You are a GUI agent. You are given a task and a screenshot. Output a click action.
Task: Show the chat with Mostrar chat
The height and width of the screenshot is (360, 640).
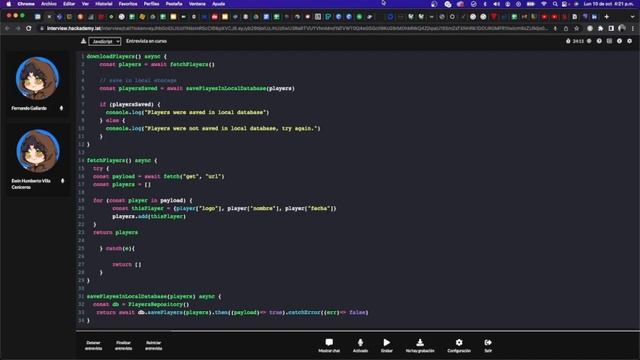click(329, 345)
